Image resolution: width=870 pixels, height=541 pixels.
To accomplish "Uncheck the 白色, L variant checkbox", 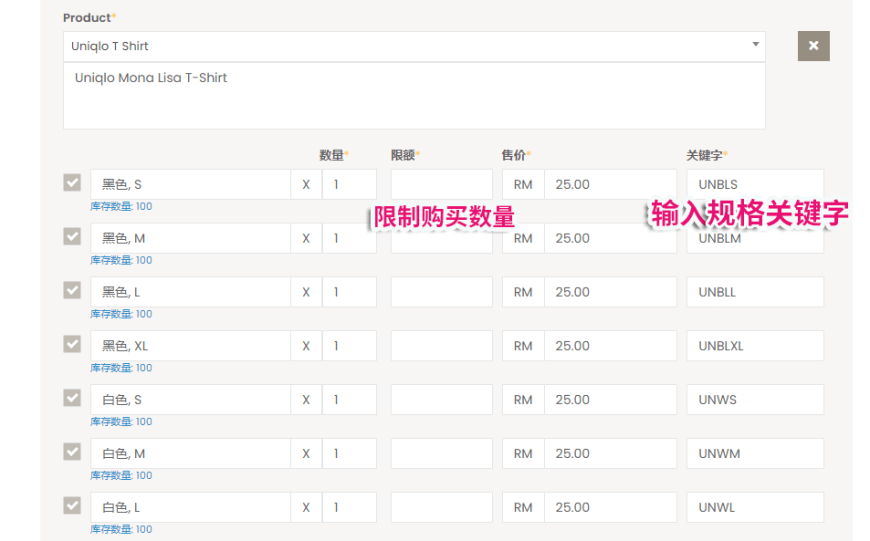I will [x=72, y=505].
